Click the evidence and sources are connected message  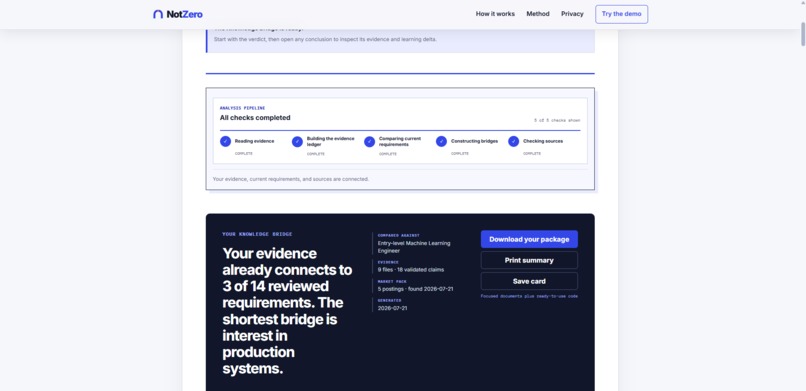click(x=290, y=179)
